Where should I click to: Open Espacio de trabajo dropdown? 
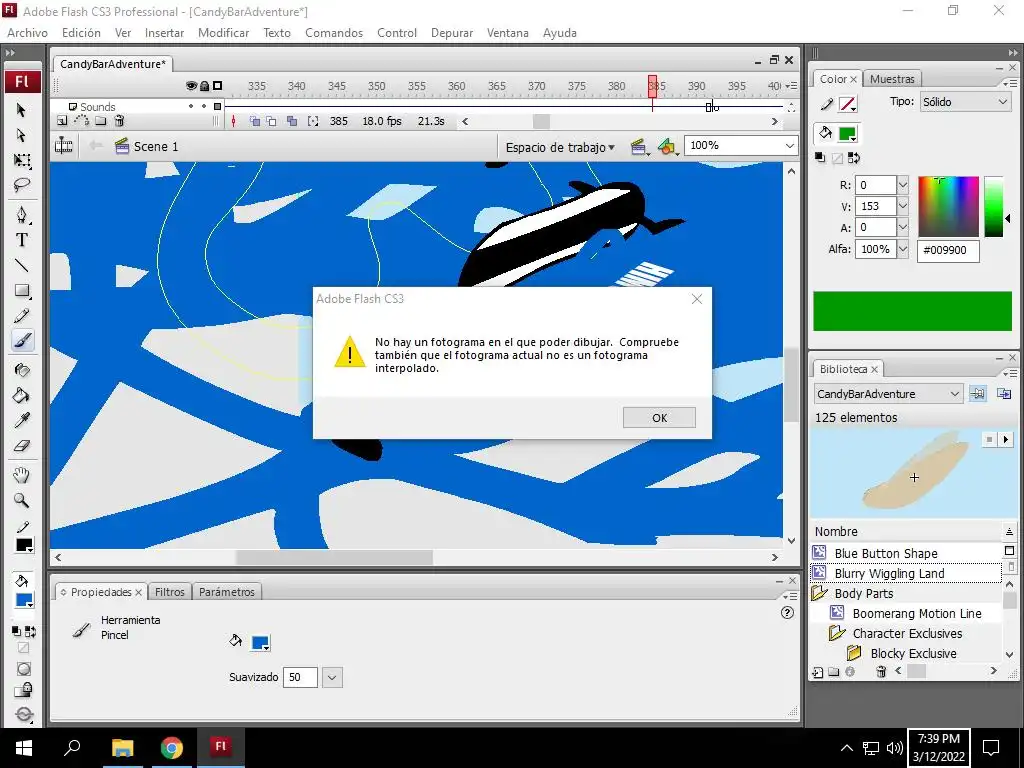coord(560,148)
